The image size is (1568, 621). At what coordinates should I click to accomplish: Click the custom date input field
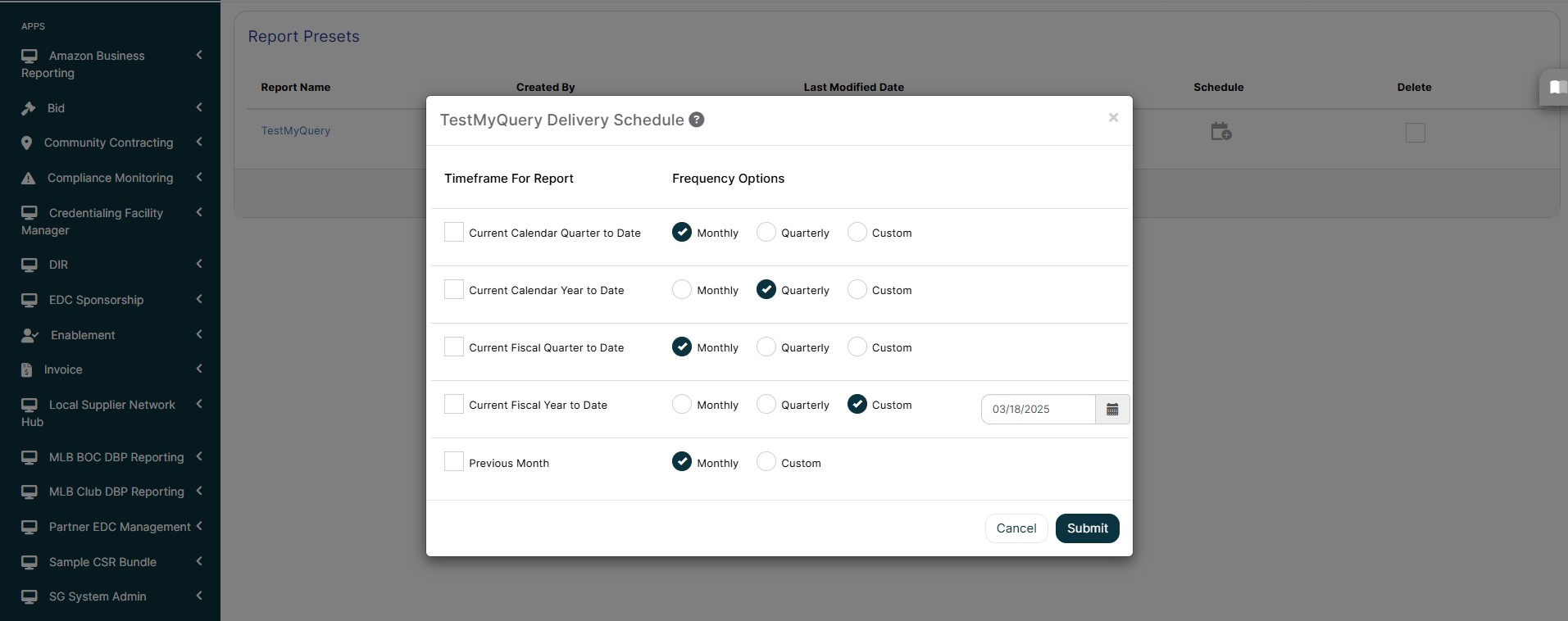click(x=1038, y=410)
